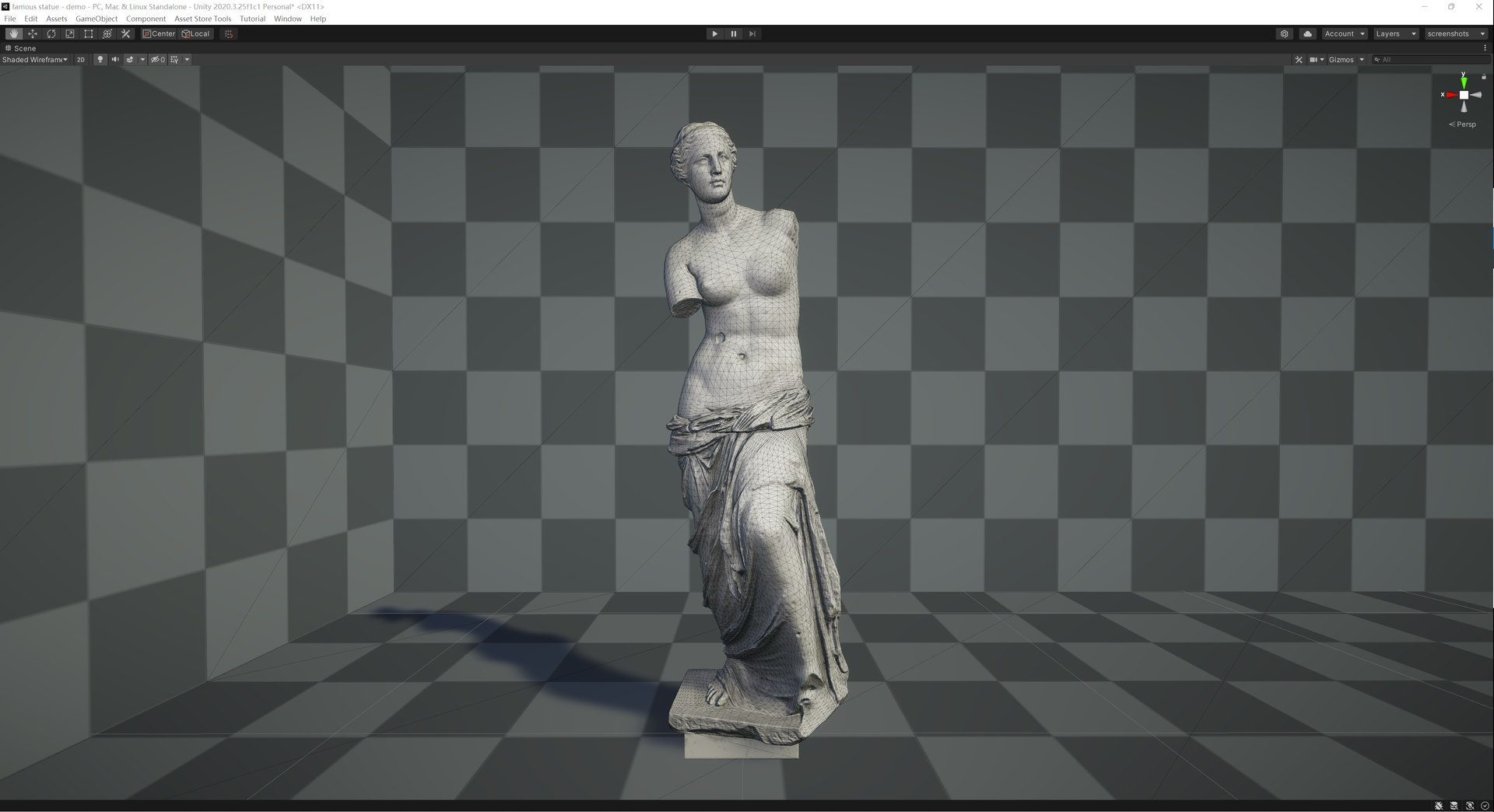Open the Assets menu
Image resolution: width=1494 pixels, height=812 pixels.
tap(57, 19)
